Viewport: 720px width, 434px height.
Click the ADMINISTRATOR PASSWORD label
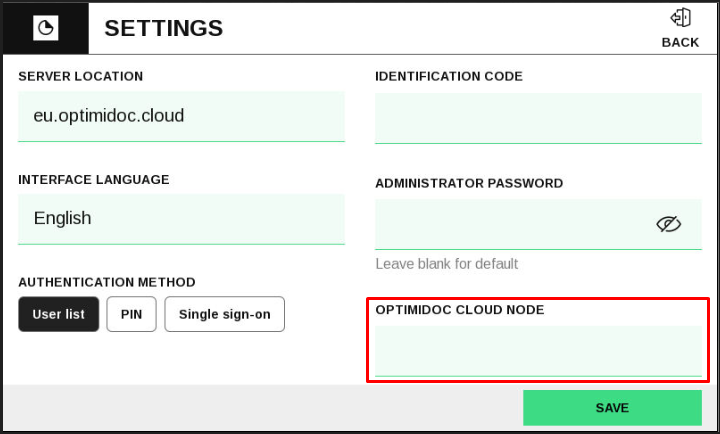coord(469,183)
